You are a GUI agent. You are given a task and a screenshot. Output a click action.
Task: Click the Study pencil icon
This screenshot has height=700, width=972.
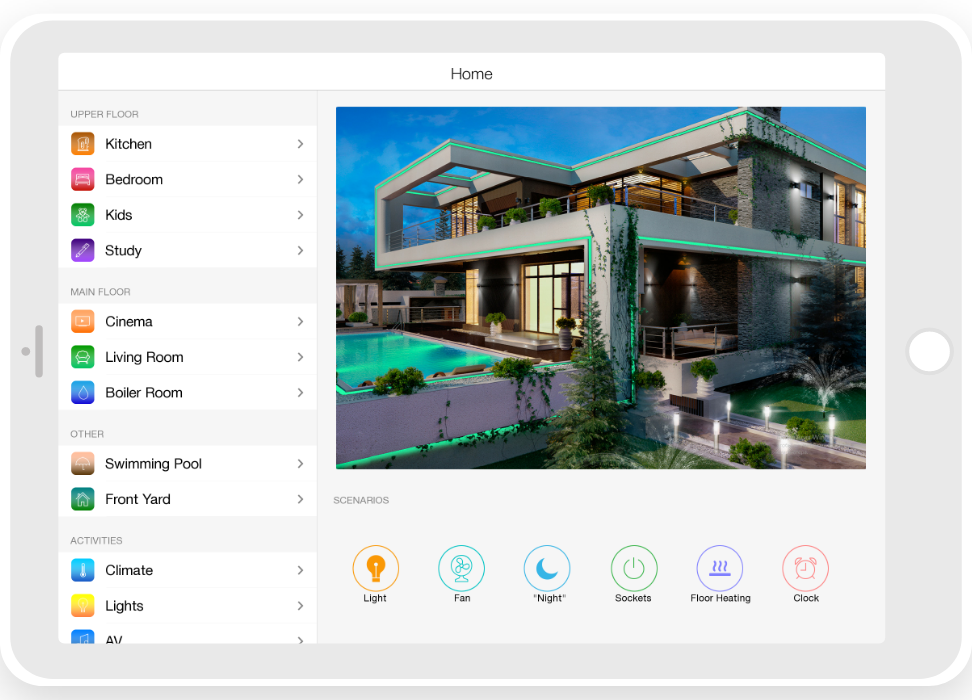[x=83, y=251]
